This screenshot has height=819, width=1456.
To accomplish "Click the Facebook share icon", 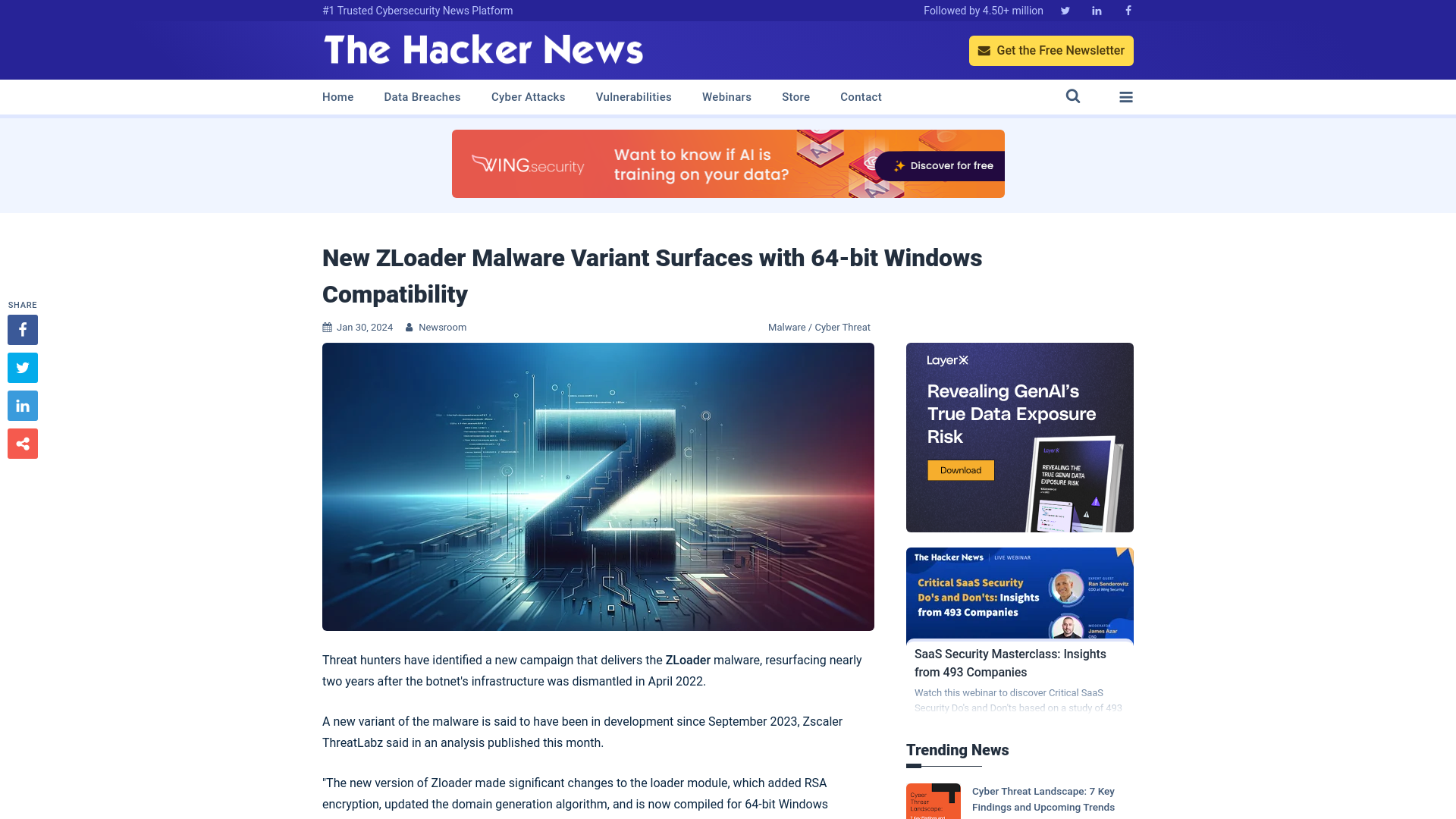I will pyautogui.click(x=22, y=329).
